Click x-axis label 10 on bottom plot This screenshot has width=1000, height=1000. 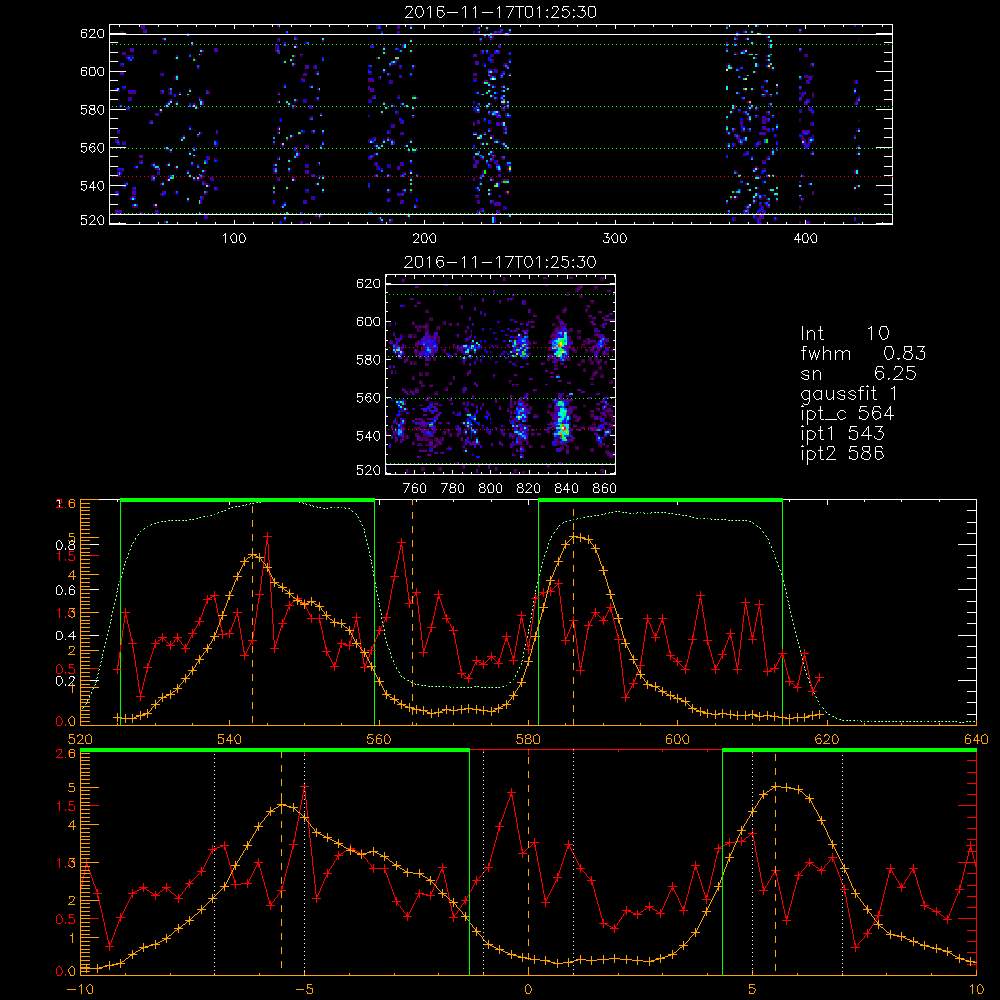pyautogui.click(x=976, y=989)
